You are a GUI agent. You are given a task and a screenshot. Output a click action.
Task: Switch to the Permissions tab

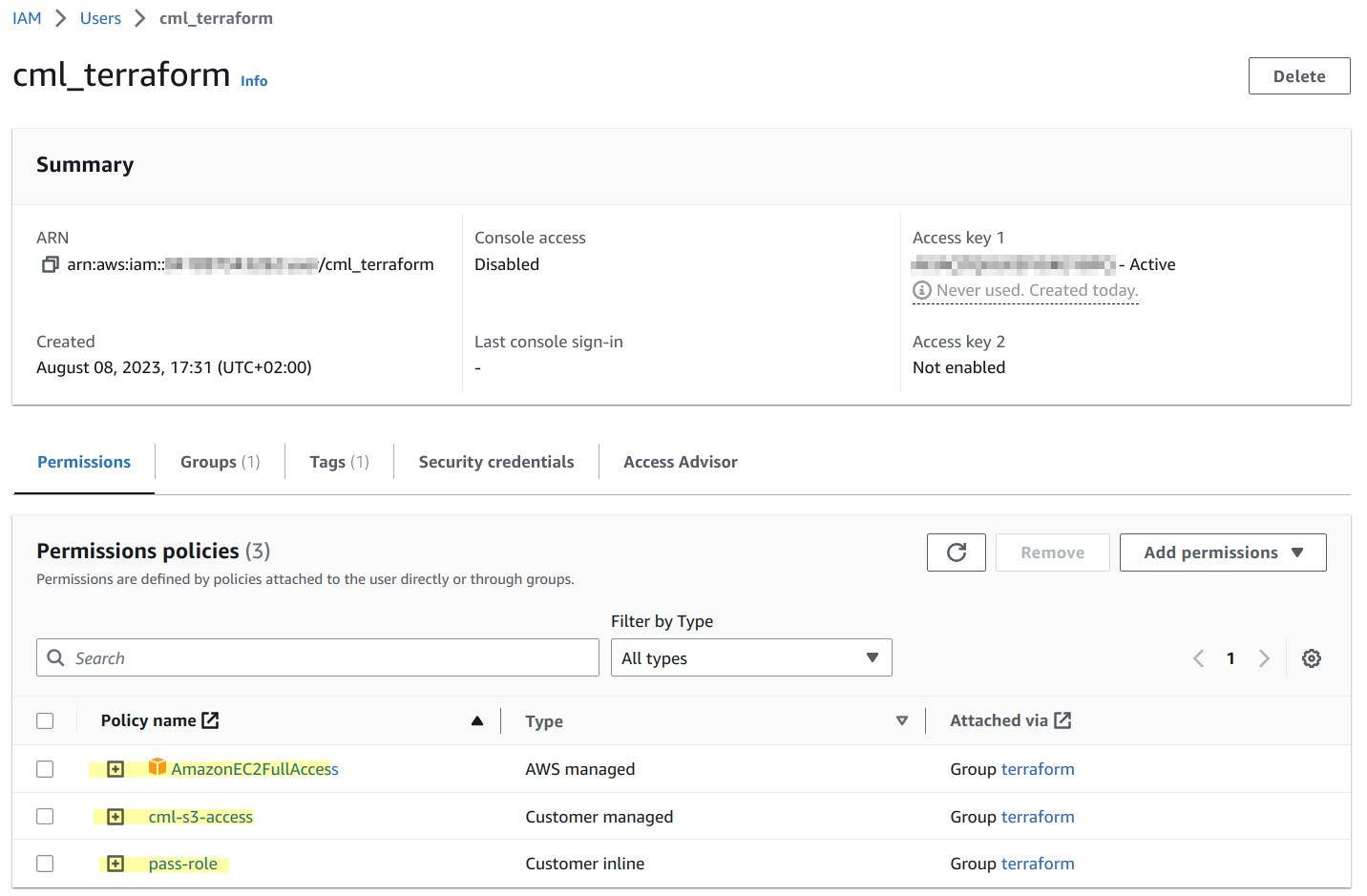[x=84, y=462]
